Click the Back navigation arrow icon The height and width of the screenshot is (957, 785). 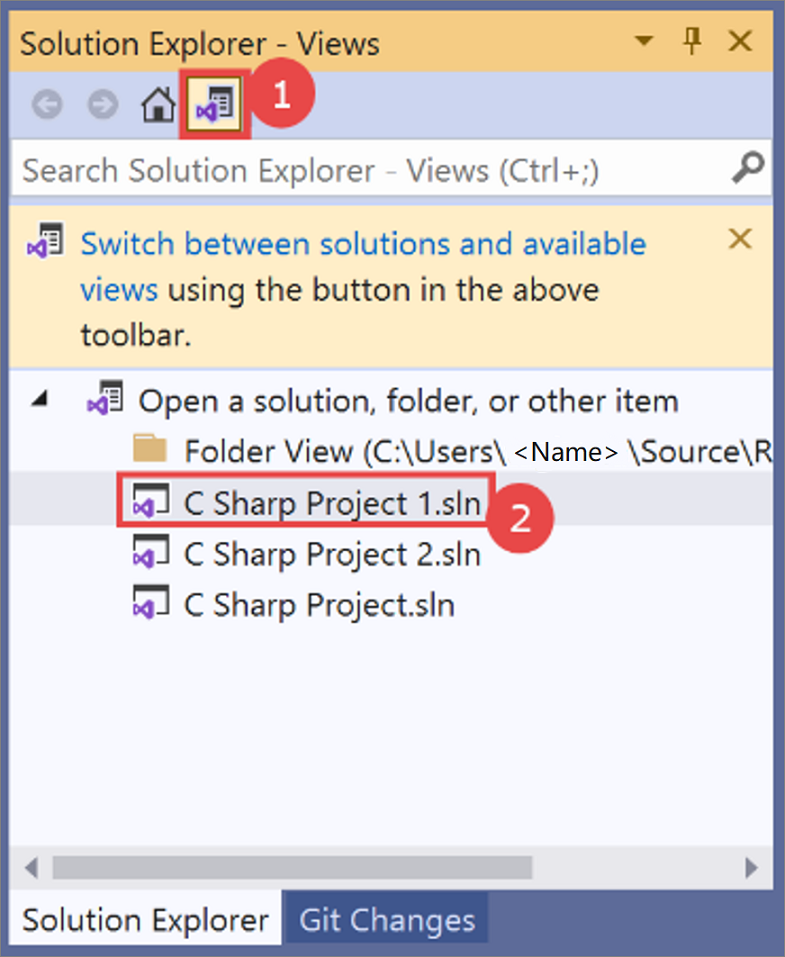pyautogui.click(x=47, y=104)
